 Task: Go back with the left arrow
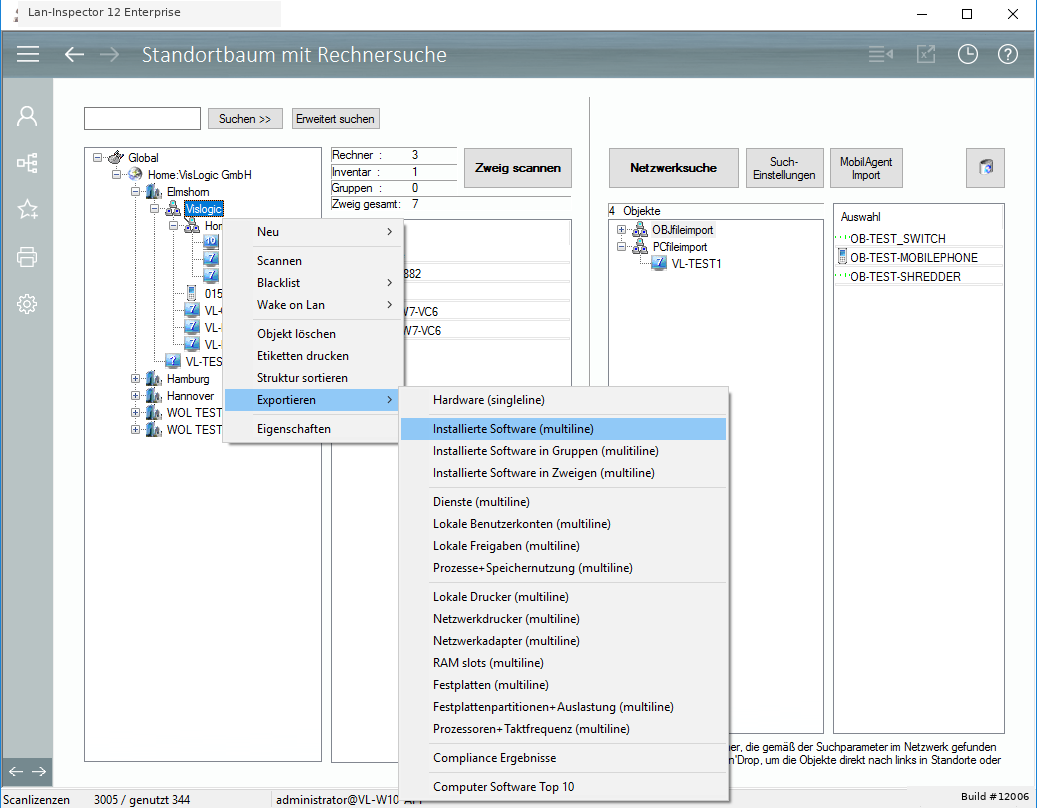(x=74, y=54)
